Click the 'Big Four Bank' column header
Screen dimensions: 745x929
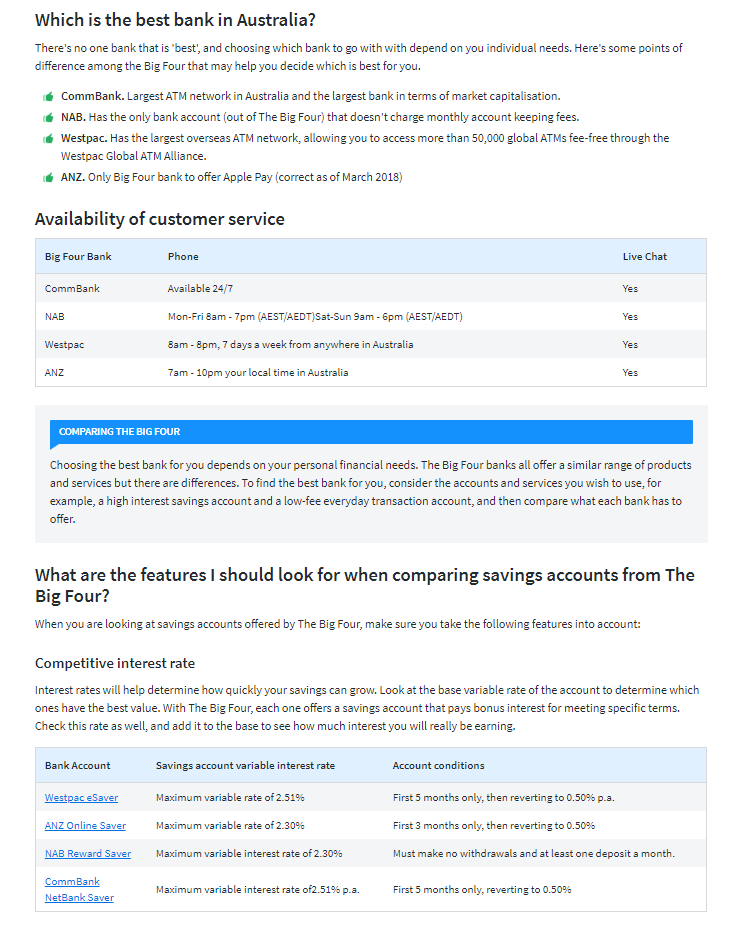78,257
